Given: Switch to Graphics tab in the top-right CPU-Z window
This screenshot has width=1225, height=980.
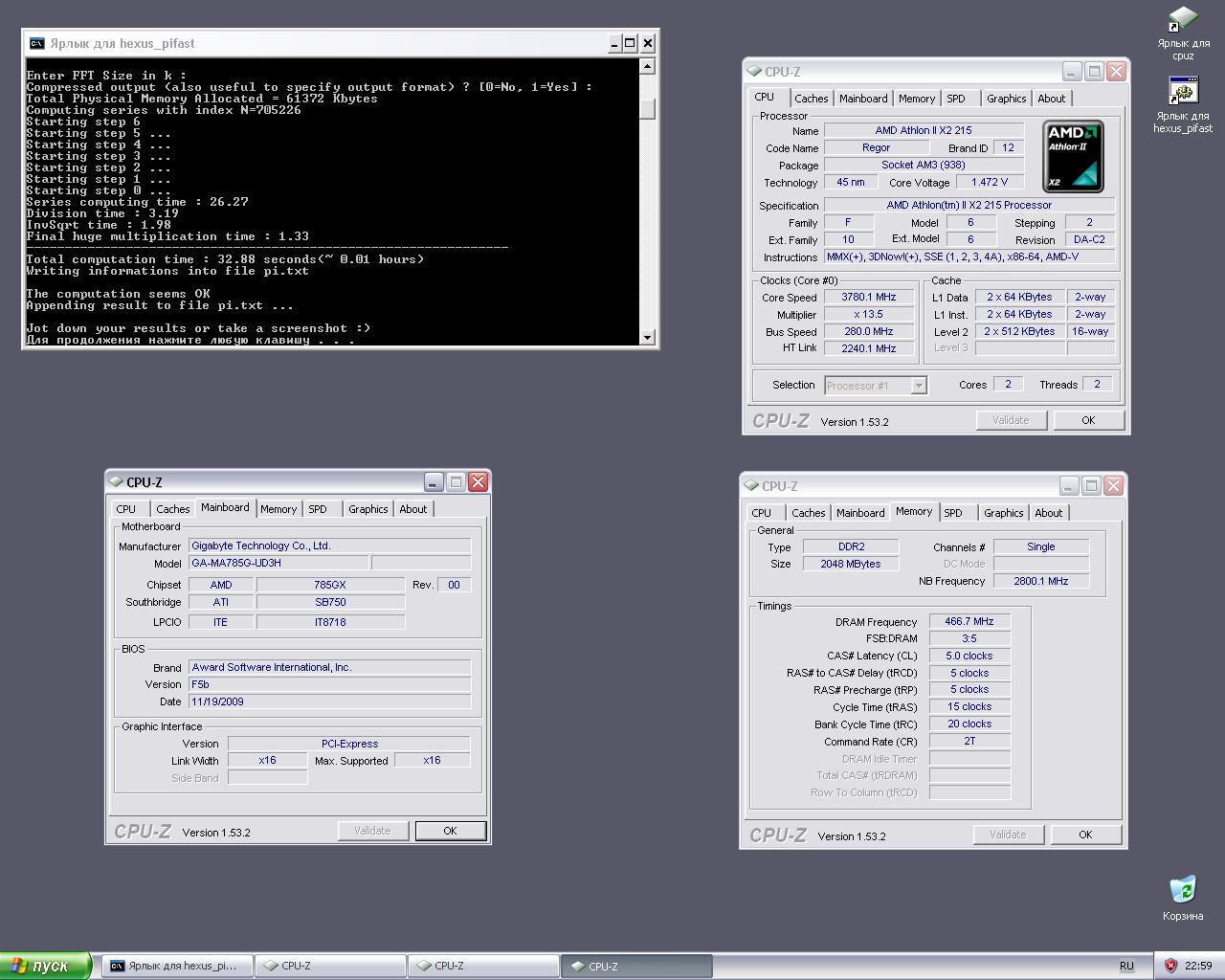Looking at the screenshot, I should point(1006,99).
